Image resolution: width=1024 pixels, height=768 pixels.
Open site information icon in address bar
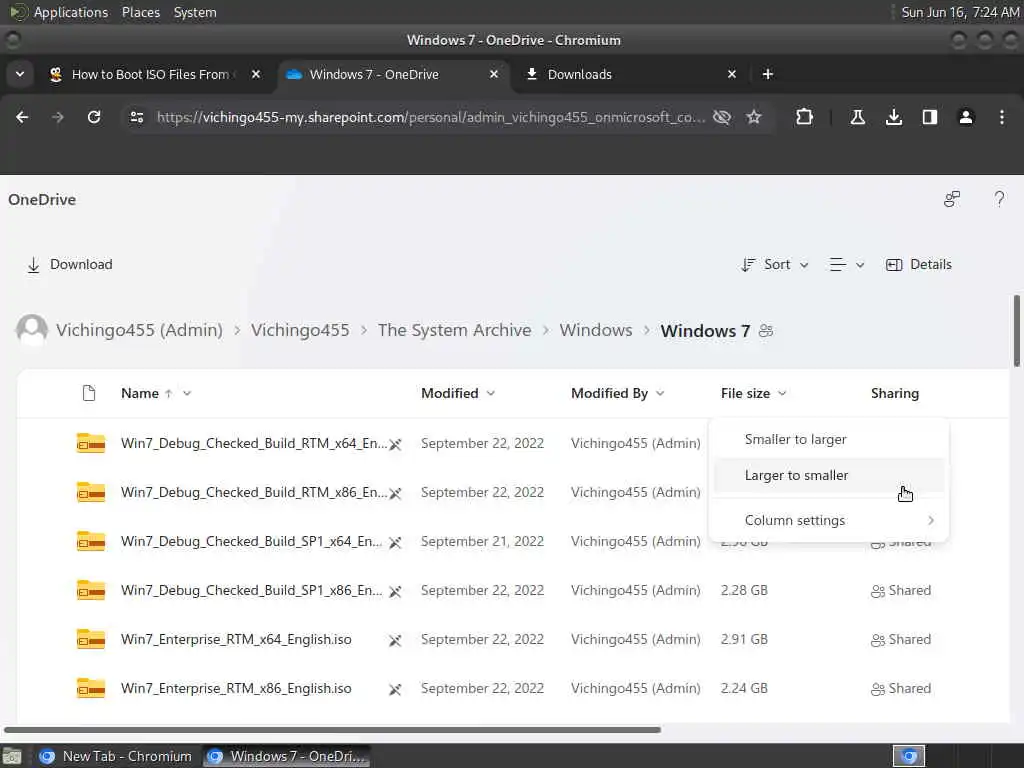[136, 117]
